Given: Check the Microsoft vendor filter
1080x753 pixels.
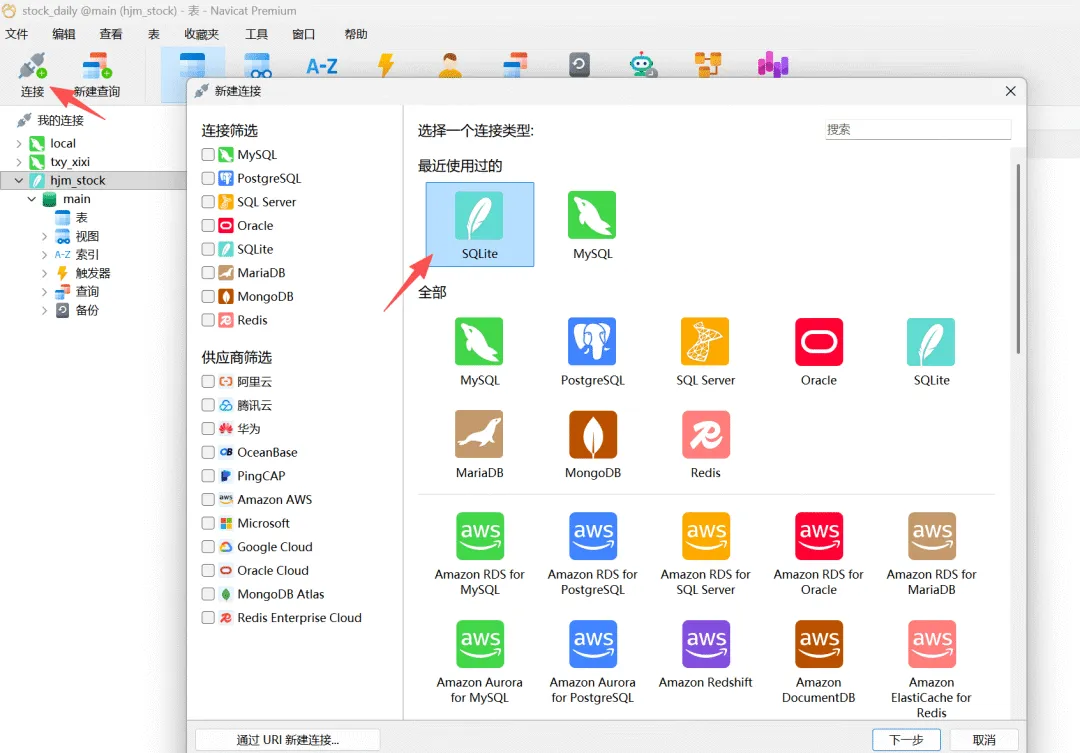Looking at the screenshot, I should click(x=208, y=523).
